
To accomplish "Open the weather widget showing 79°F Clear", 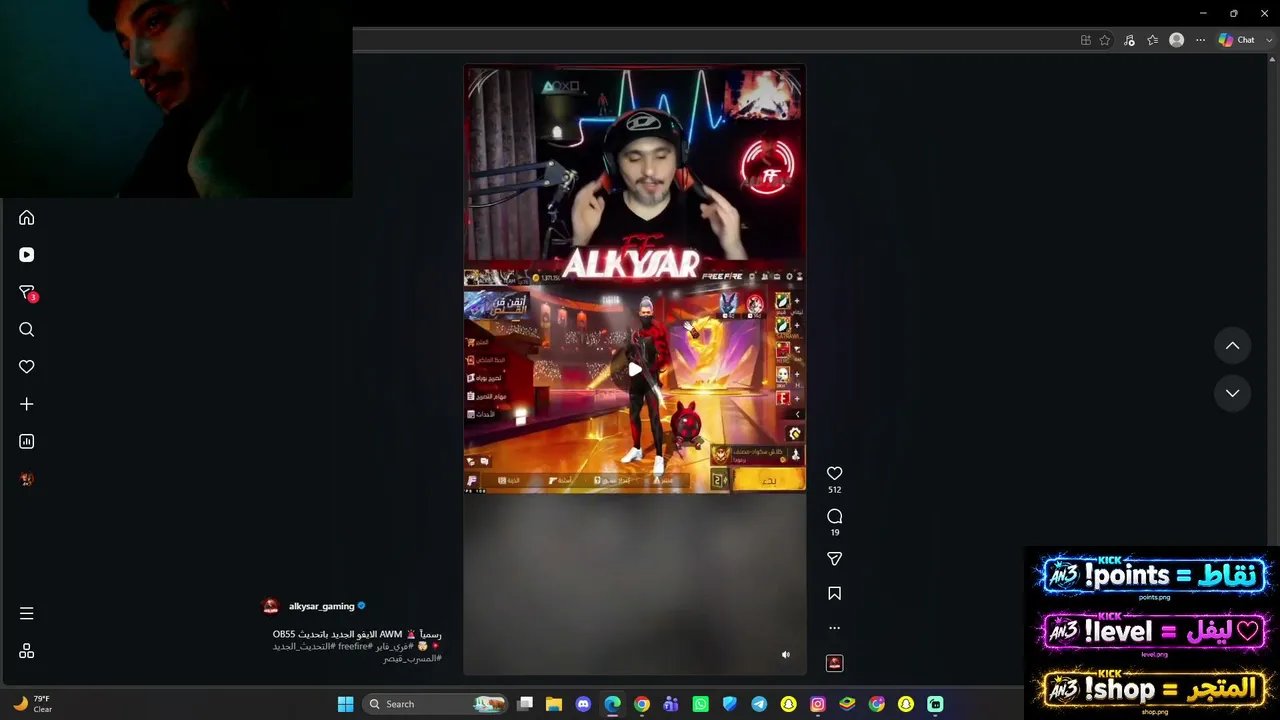I will click(x=32, y=704).
